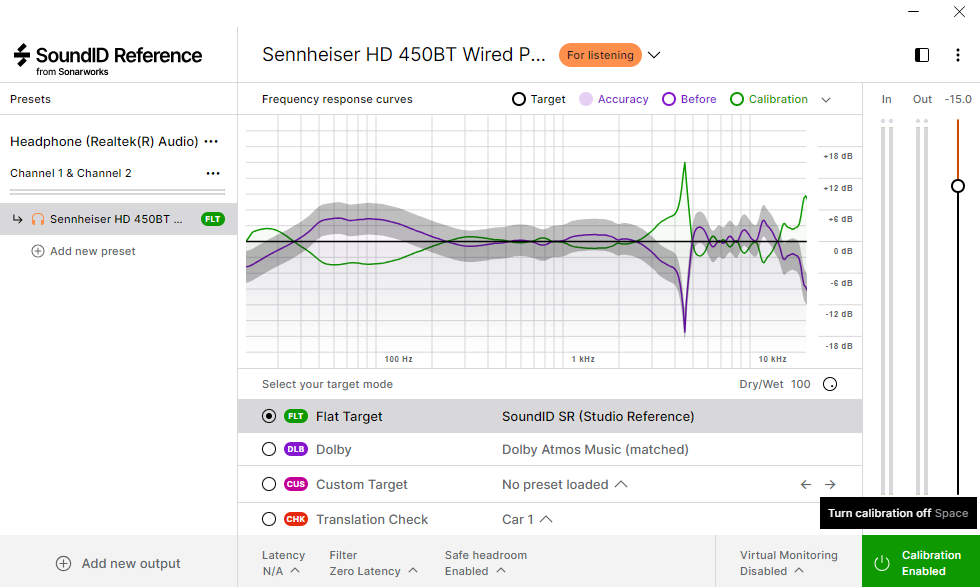Viewport: 980px width, 587px height.
Task: Click the Dry/Wet value 100
Action: [800, 384]
